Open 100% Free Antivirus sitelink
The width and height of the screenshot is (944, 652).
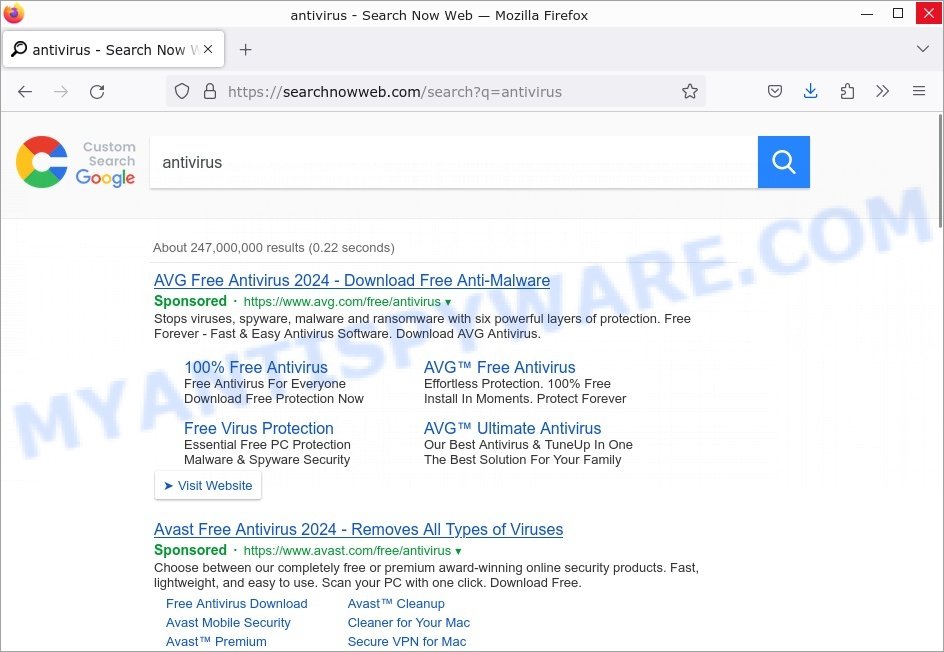click(x=256, y=367)
